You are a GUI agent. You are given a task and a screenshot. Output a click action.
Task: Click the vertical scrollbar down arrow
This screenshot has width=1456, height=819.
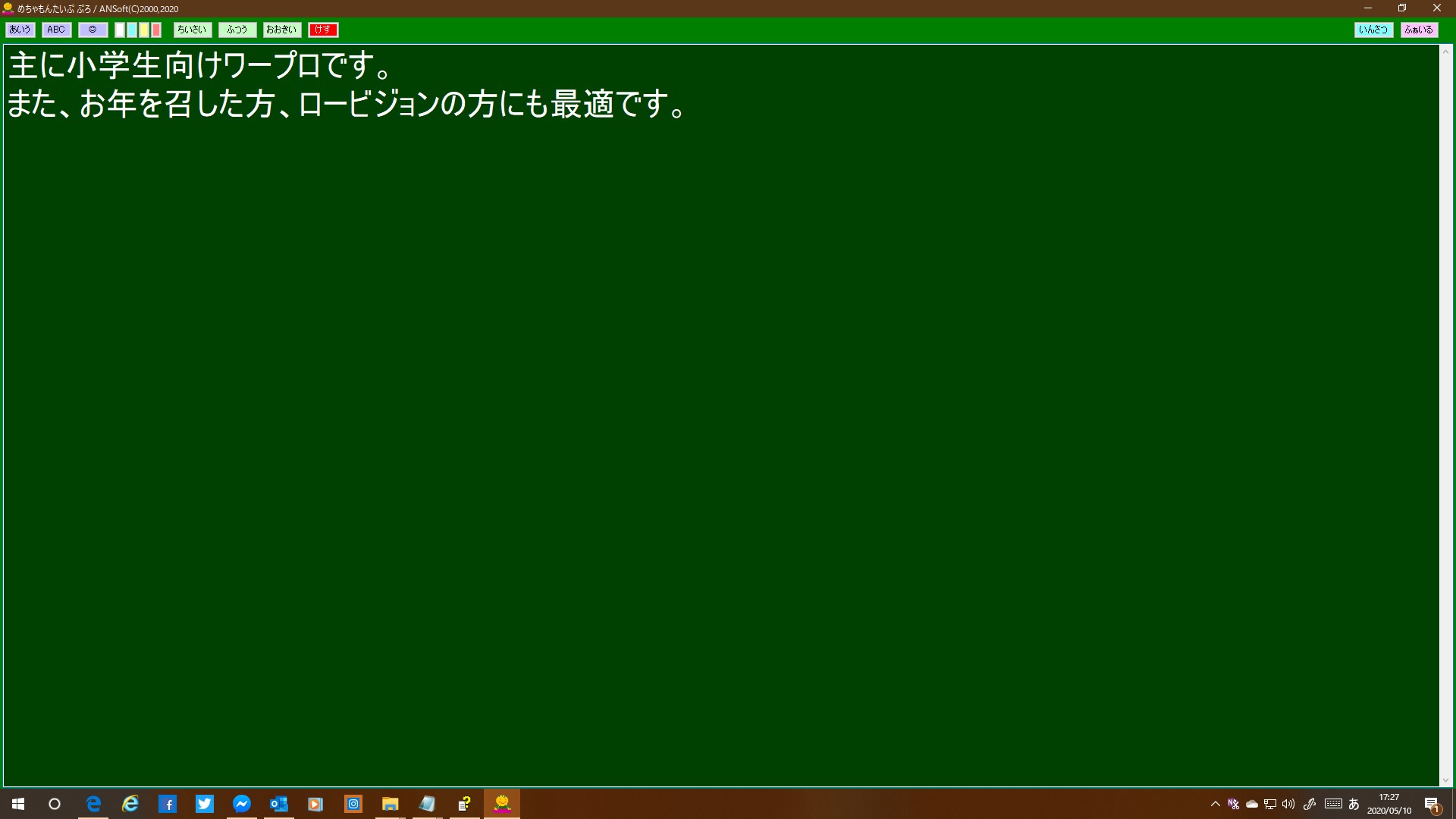click(x=1445, y=780)
